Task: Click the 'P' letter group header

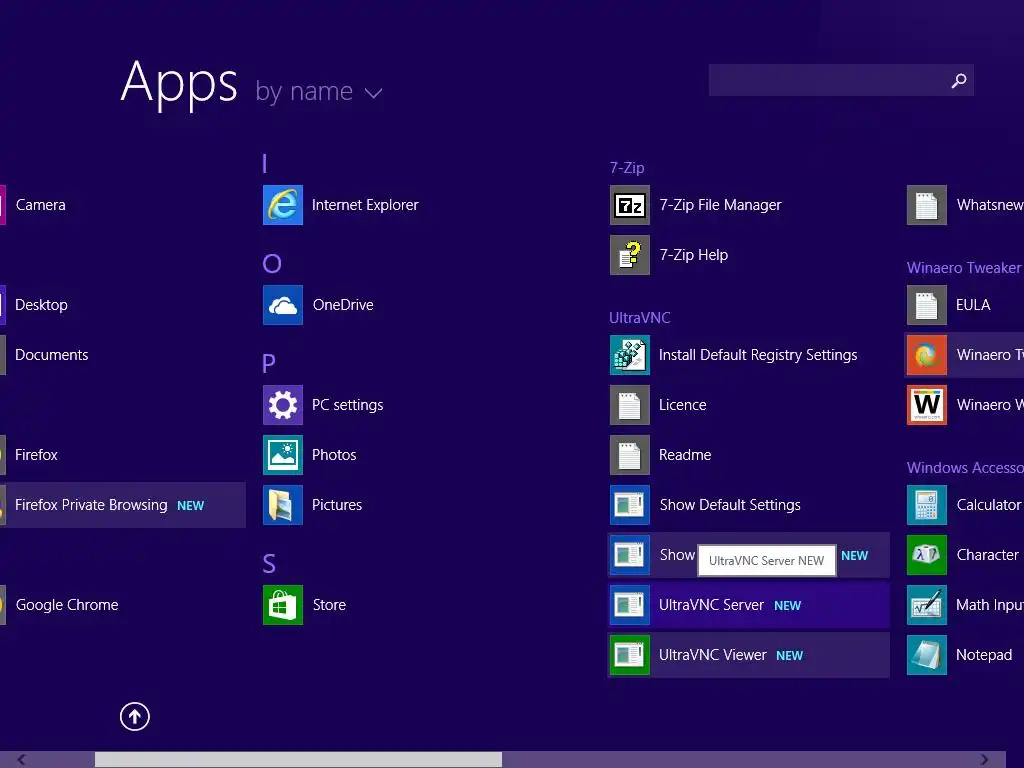Action: click(x=268, y=364)
